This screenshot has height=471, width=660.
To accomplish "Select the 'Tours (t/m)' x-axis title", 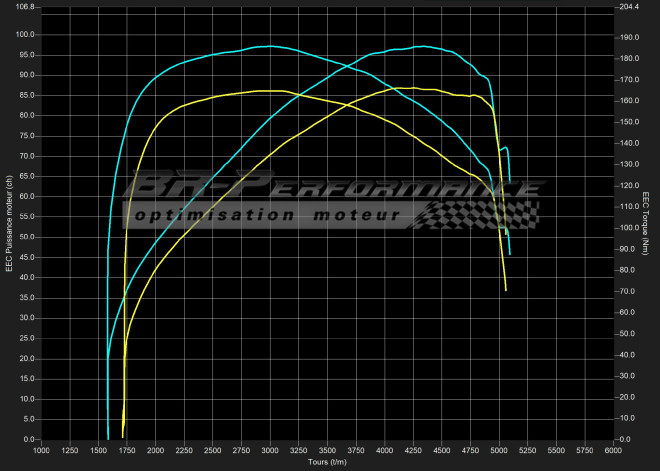I will coord(325,463).
